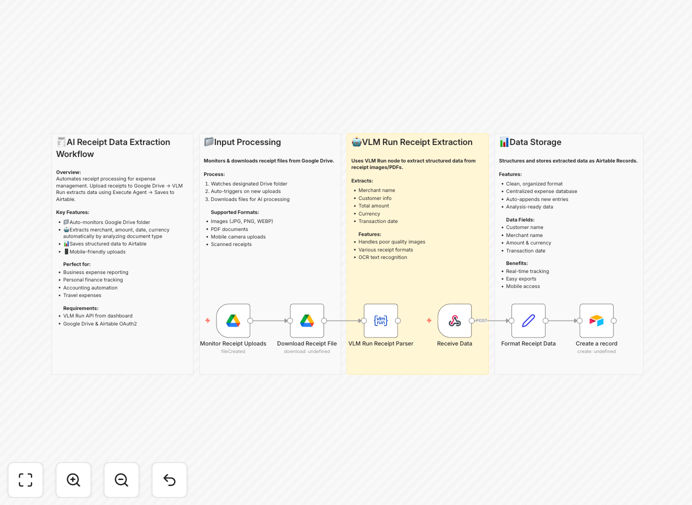
Task: Click 'Merchant name' under Extracts
Action: [x=377, y=190]
